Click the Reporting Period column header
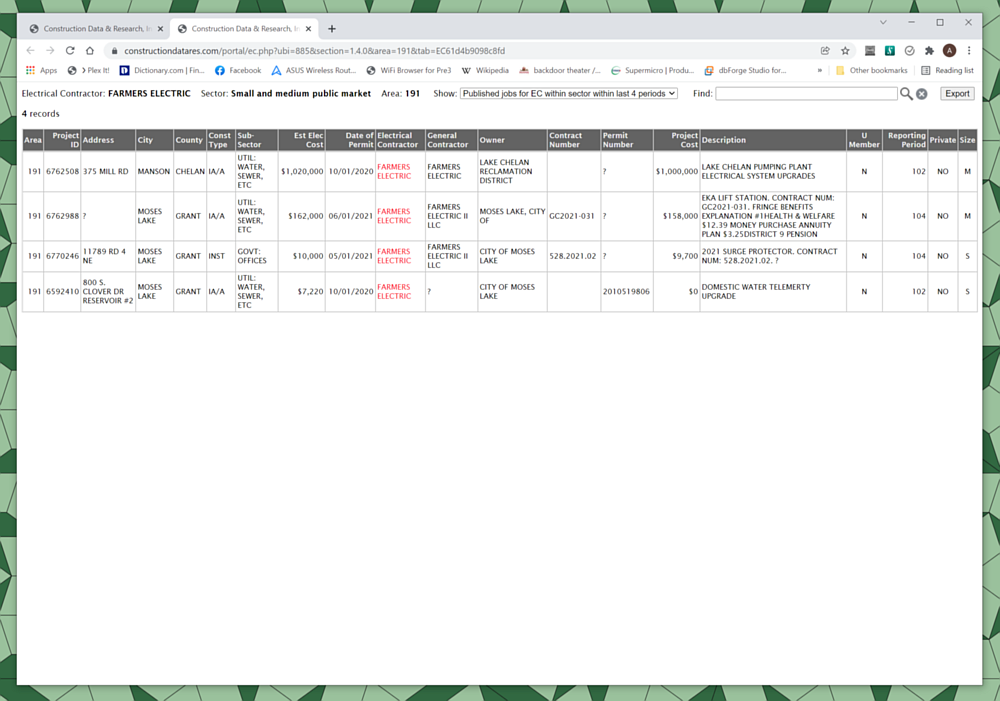Screen dimensions: 1000x701 [x=905, y=140]
